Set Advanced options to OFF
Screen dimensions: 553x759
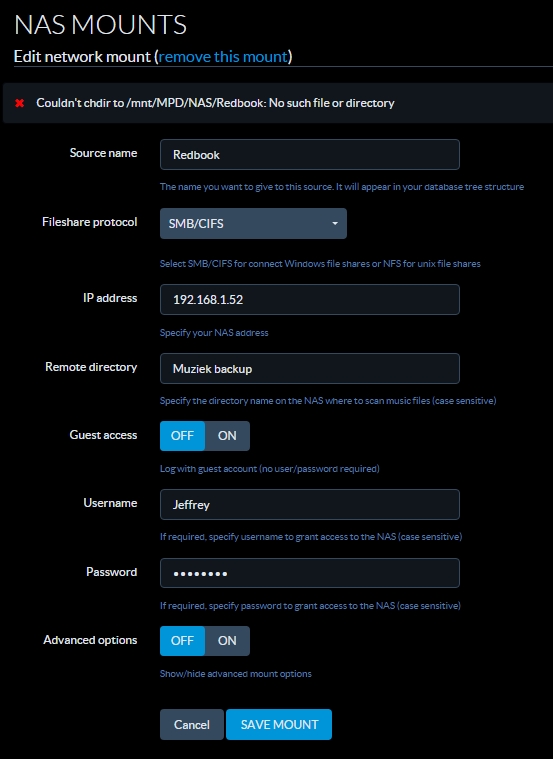pos(183,641)
